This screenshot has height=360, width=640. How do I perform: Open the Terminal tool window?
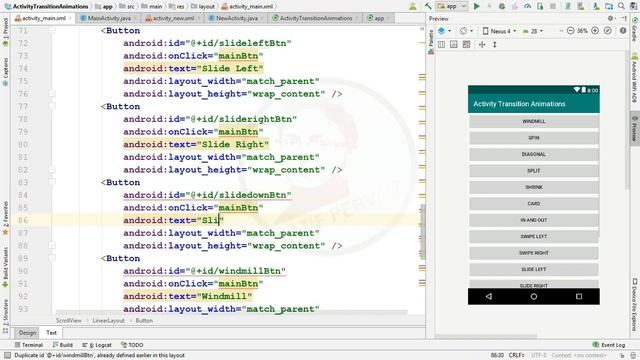tap(29, 345)
